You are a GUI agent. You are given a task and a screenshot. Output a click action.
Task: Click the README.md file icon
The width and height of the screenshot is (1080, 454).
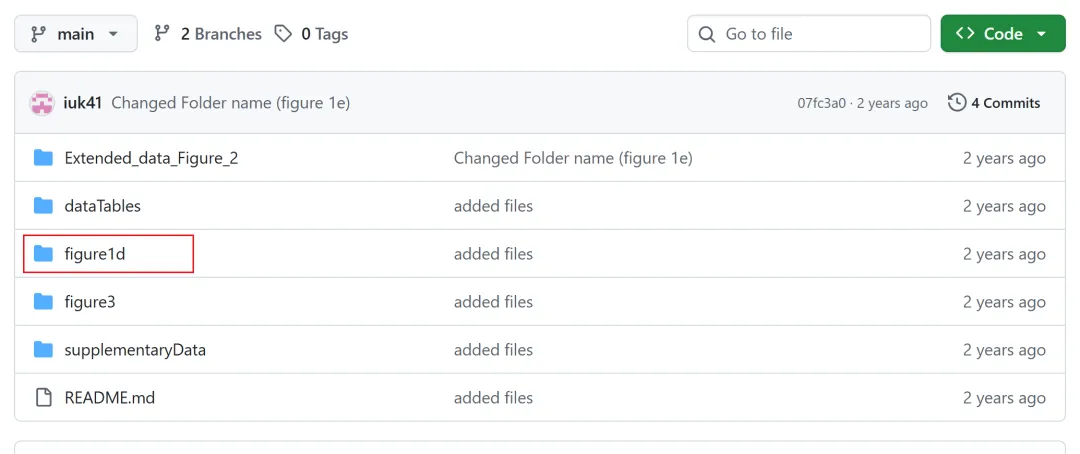point(43,398)
